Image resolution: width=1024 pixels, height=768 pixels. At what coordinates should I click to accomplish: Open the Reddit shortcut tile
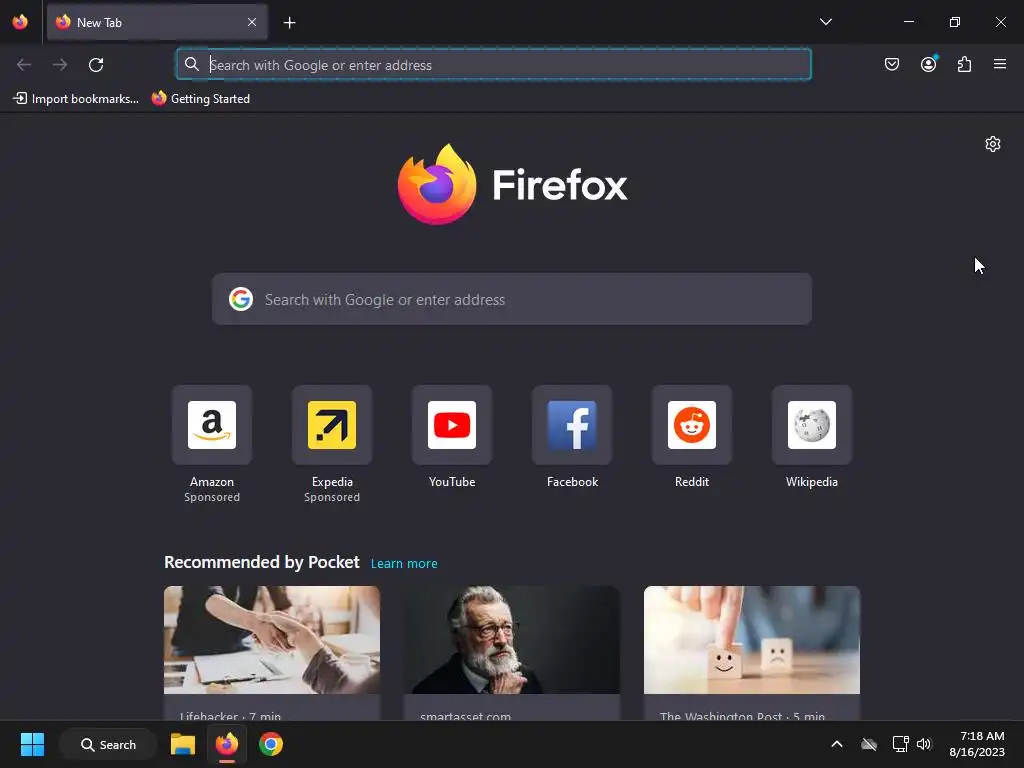[692, 425]
